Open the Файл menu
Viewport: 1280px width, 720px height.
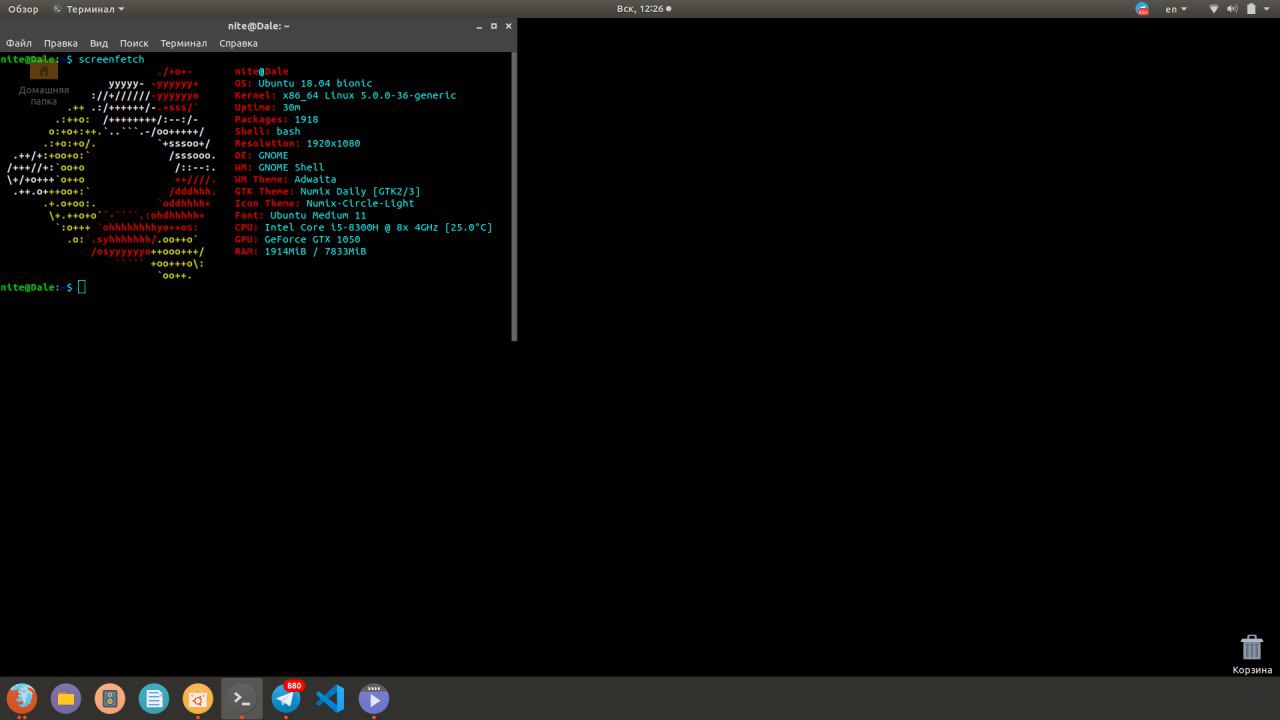[19, 43]
